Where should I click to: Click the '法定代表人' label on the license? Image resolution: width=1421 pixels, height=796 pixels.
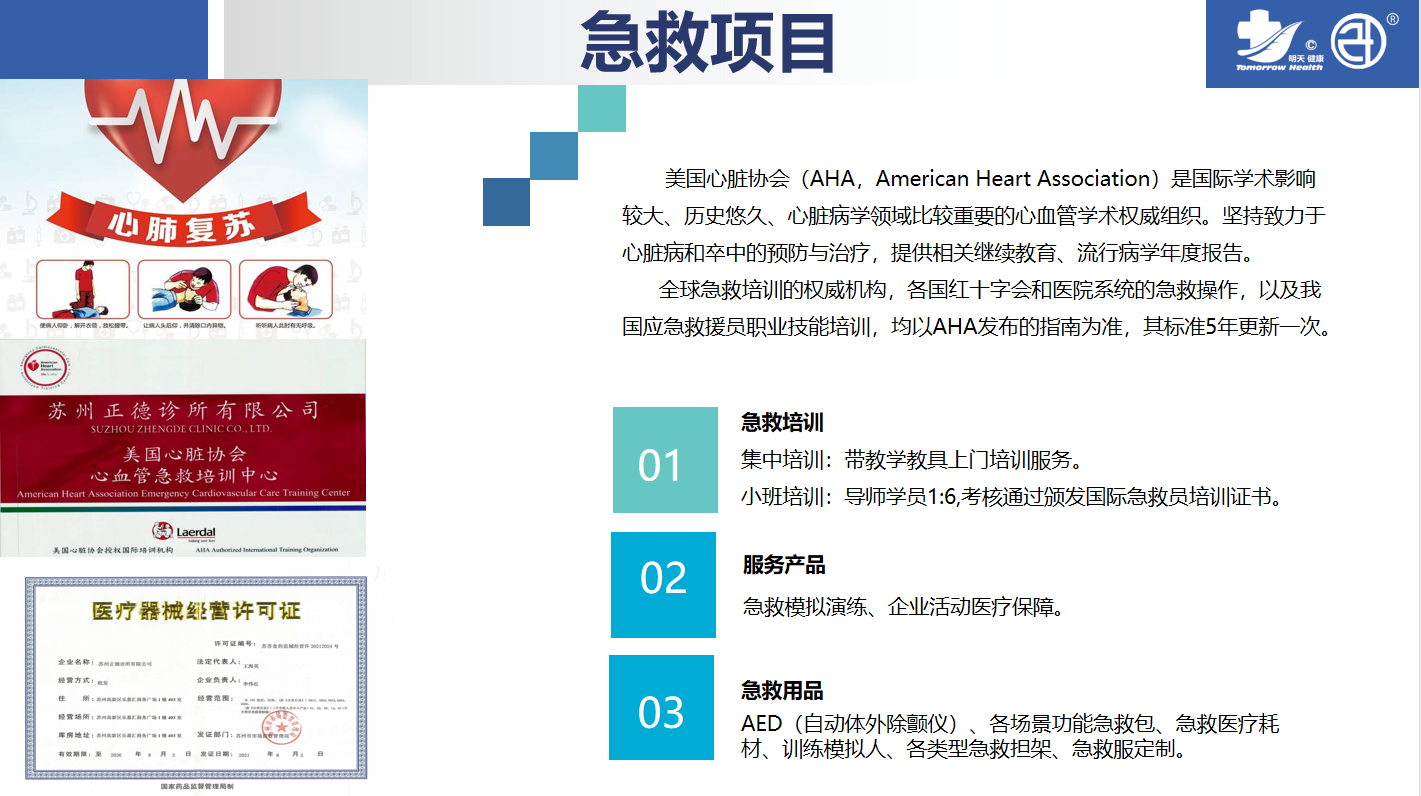pos(218,663)
